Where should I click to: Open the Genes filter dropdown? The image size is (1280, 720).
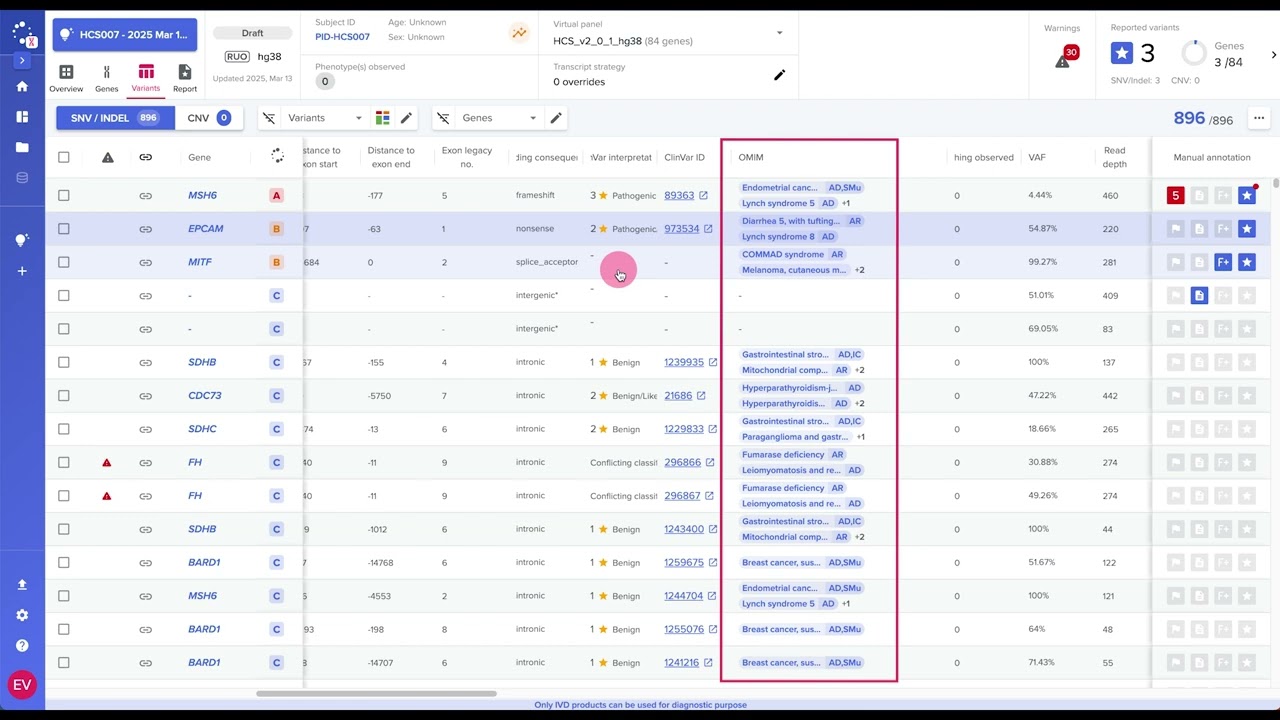click(499, 118)
